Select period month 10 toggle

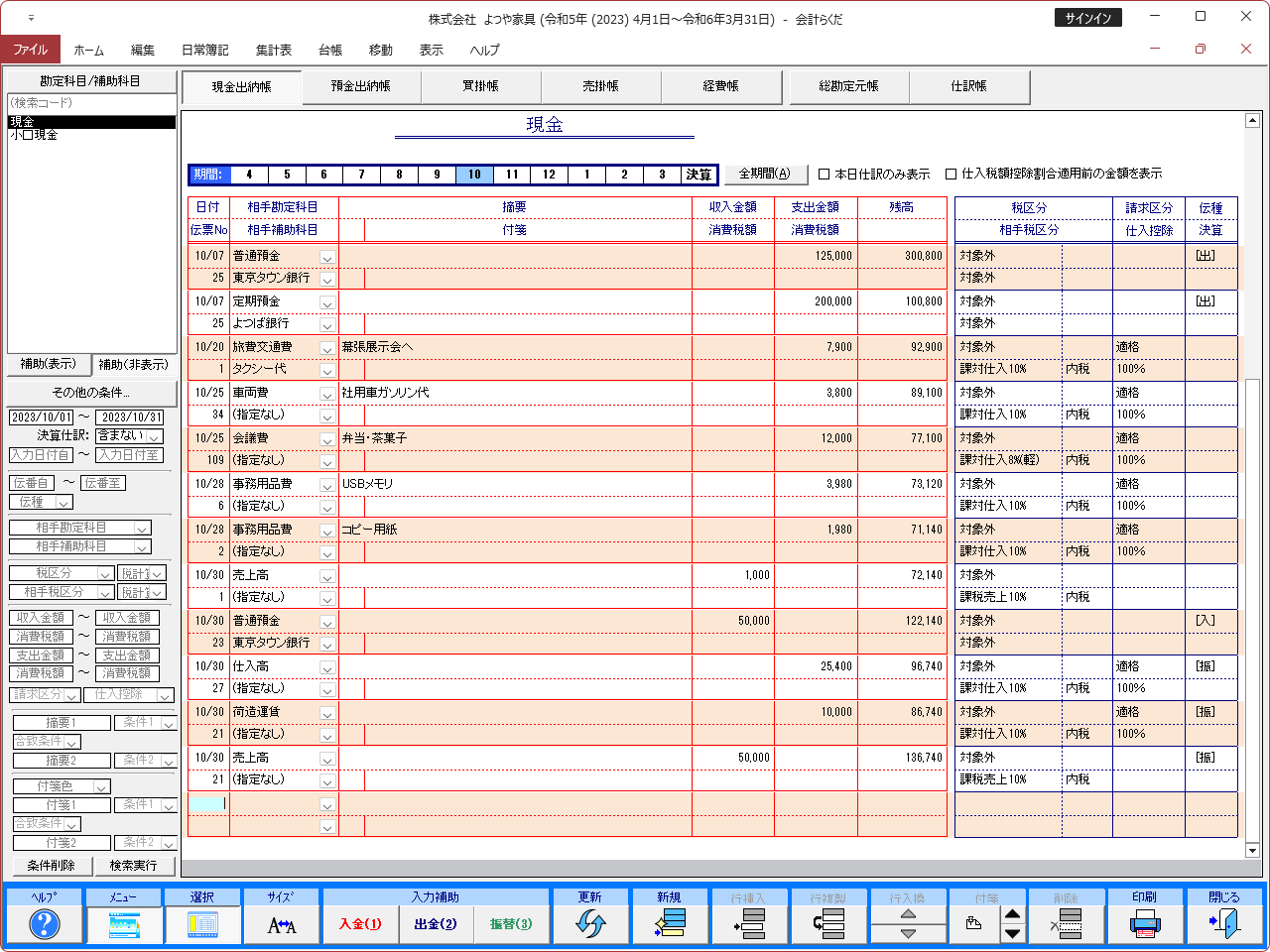click(x=474, y=175)
